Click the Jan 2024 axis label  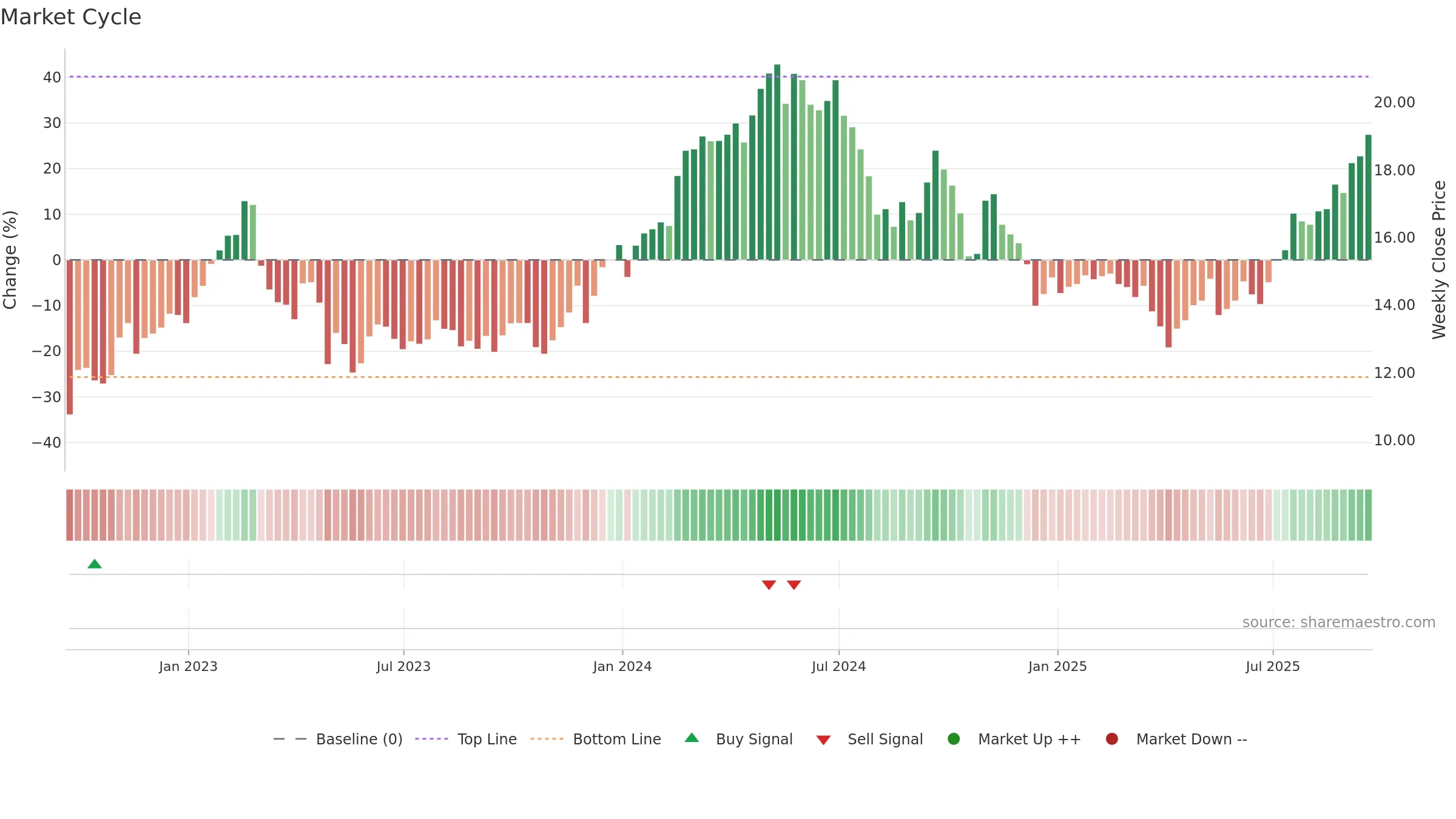tap(622, 667)
